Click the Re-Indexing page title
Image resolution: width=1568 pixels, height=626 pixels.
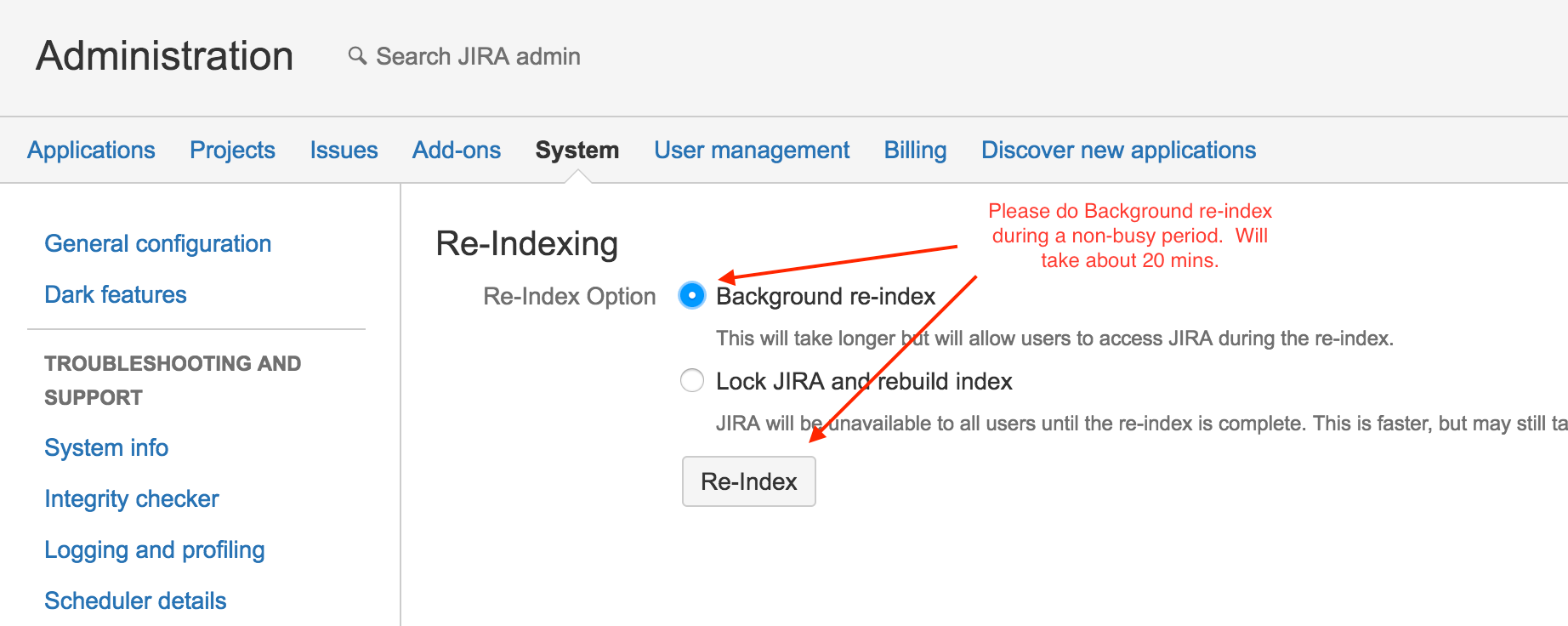pos(527,243)
